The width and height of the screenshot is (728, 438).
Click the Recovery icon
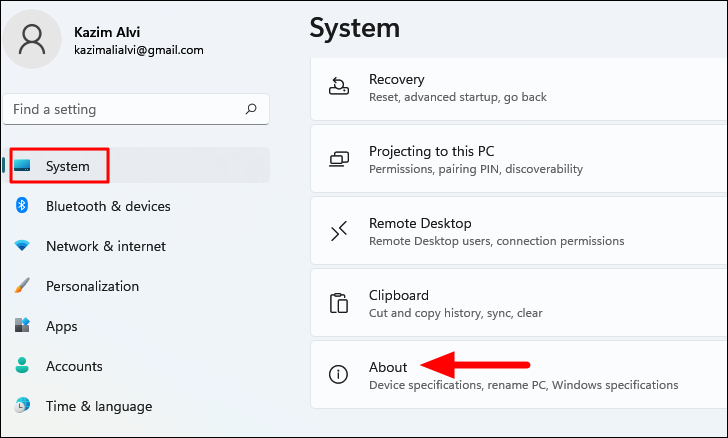coord(340,87)
